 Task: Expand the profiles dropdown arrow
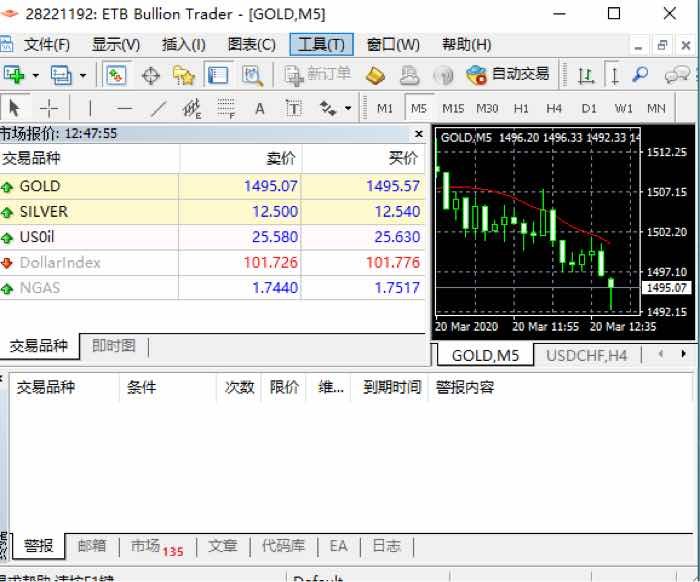pos(83,75)
